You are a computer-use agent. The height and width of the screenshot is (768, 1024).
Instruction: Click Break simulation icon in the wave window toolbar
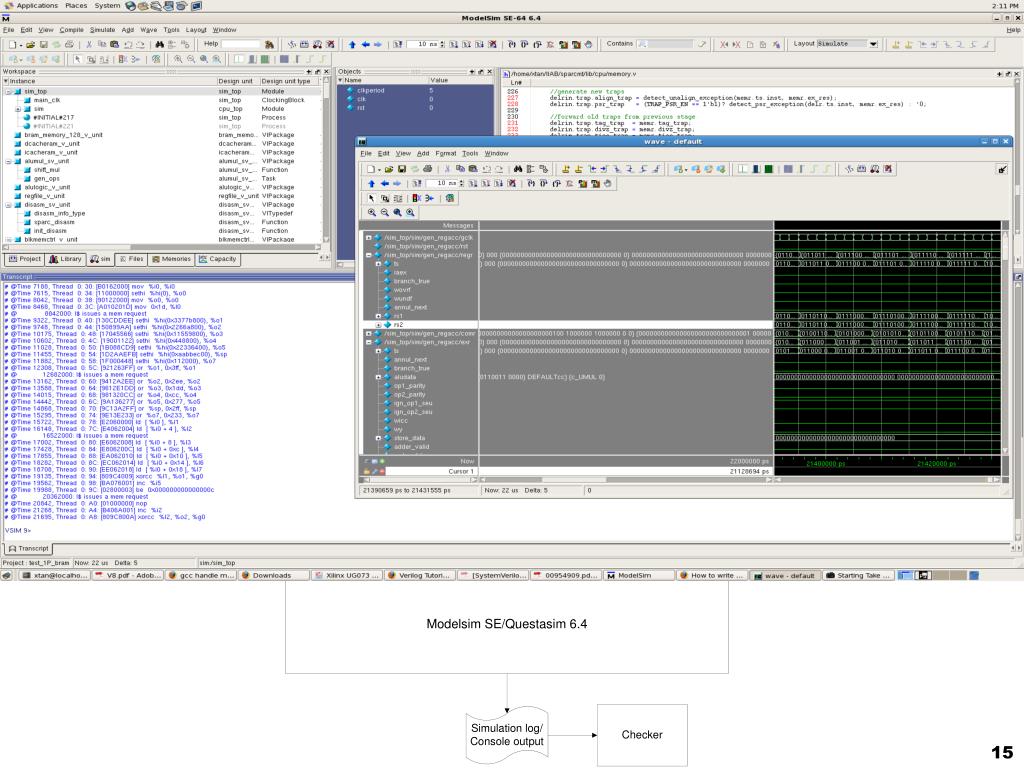coord(511,184)
